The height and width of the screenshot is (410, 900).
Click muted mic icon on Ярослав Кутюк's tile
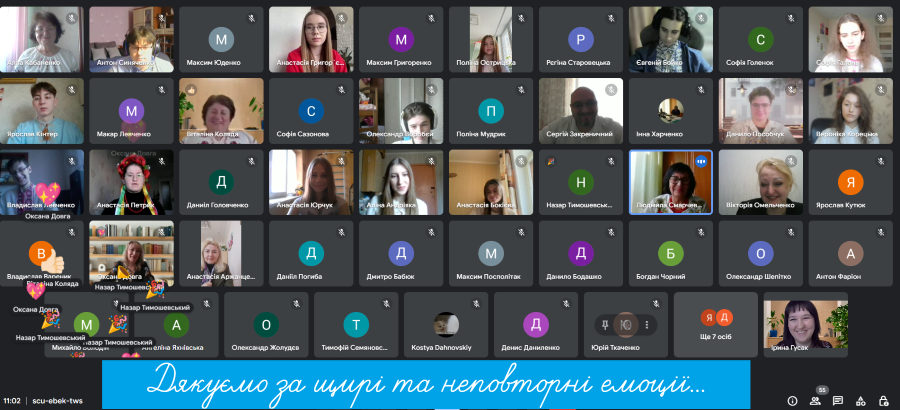[881, 161]
